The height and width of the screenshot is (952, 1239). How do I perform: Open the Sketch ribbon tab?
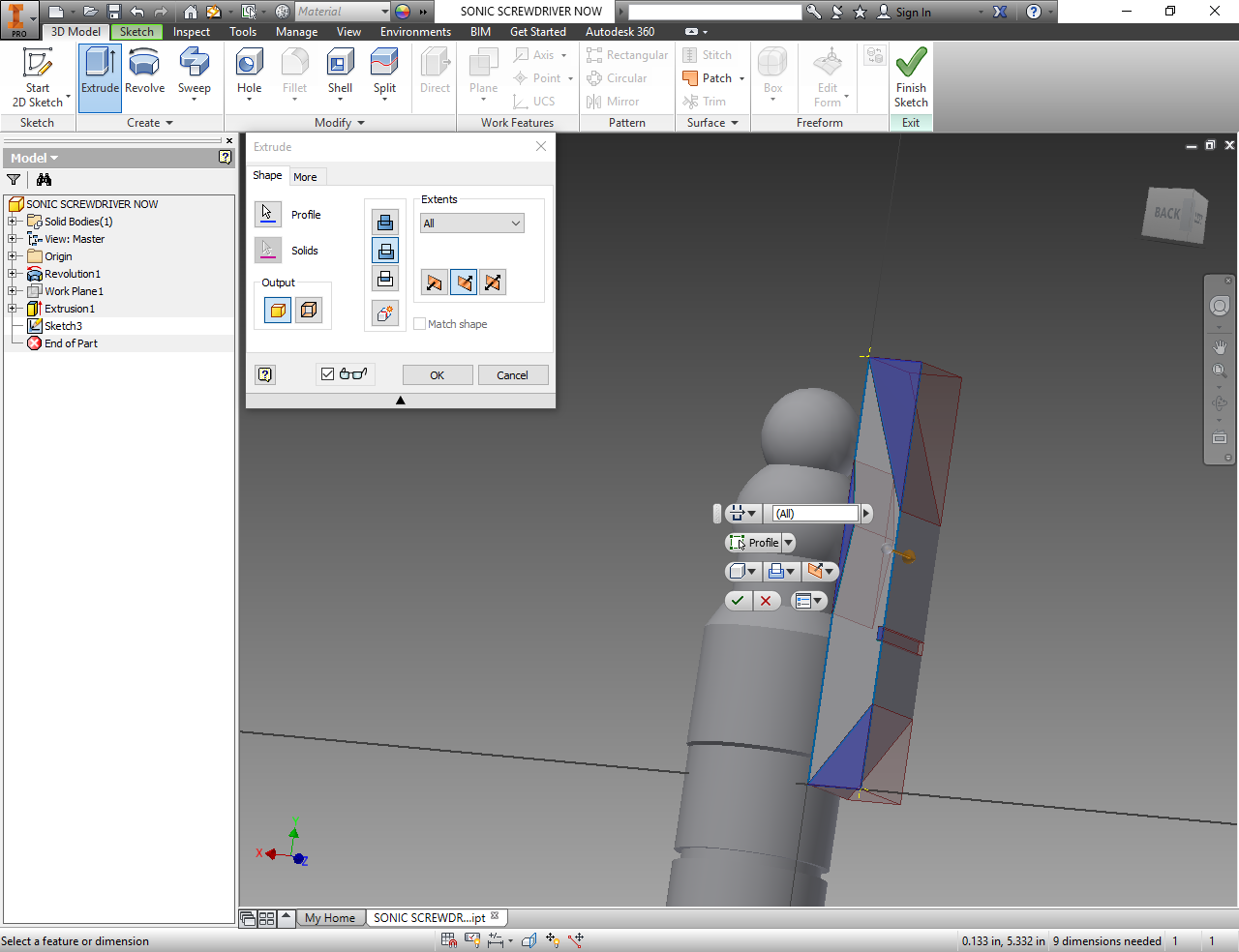136,32
